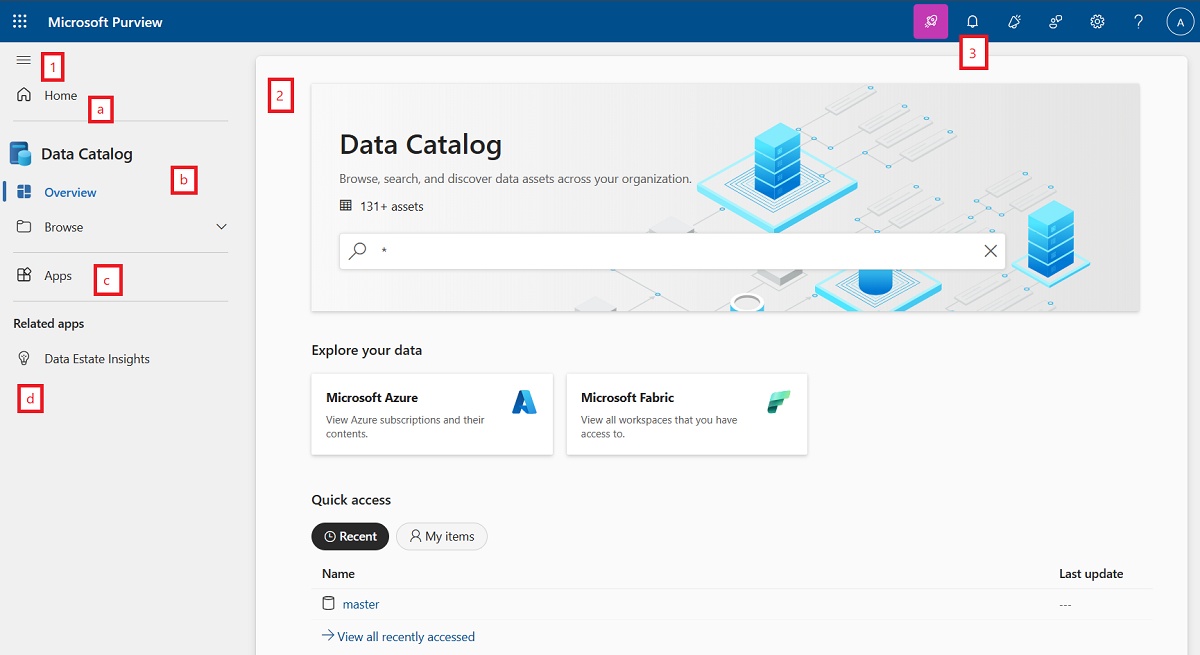Click the highlighted Copilot rocket icon
1200x655 pixels.
[930, 21]
